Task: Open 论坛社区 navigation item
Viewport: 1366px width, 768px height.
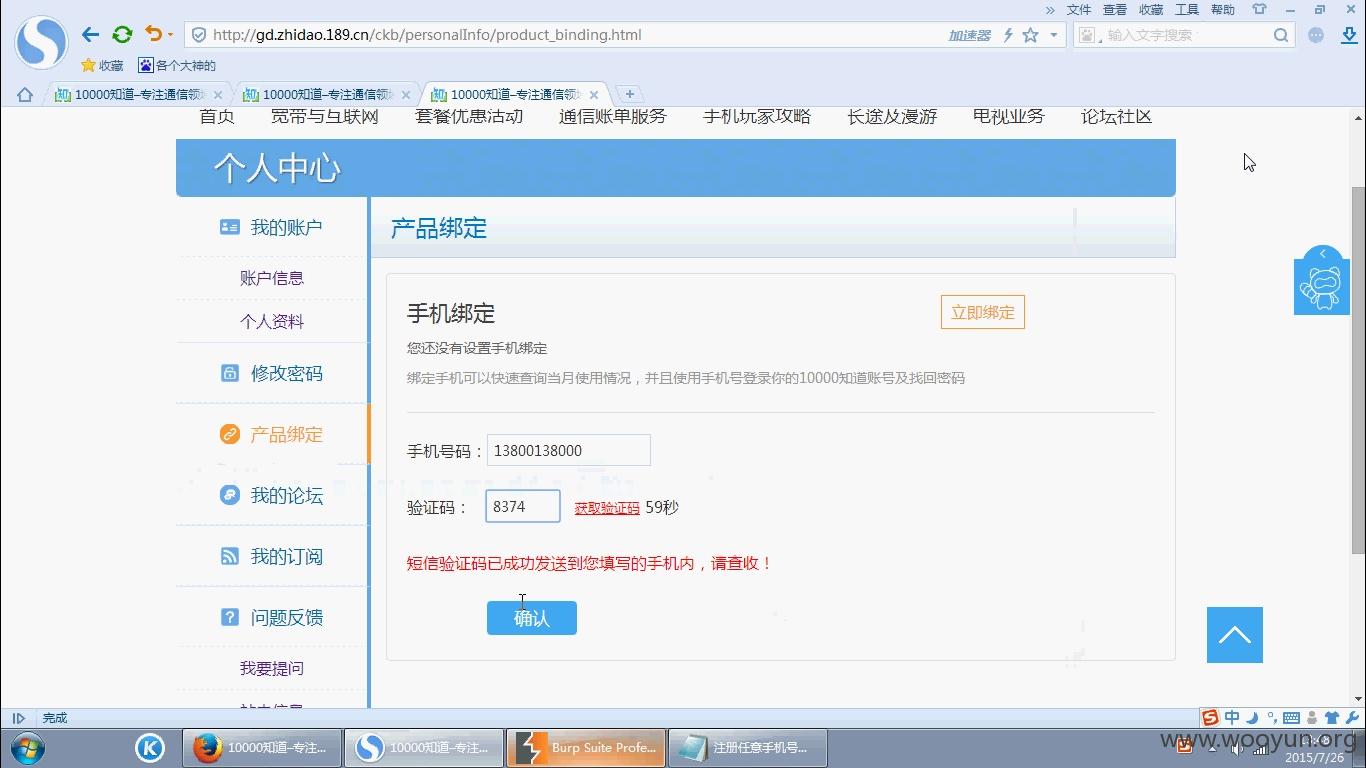Action: (x=1117, y=116)
